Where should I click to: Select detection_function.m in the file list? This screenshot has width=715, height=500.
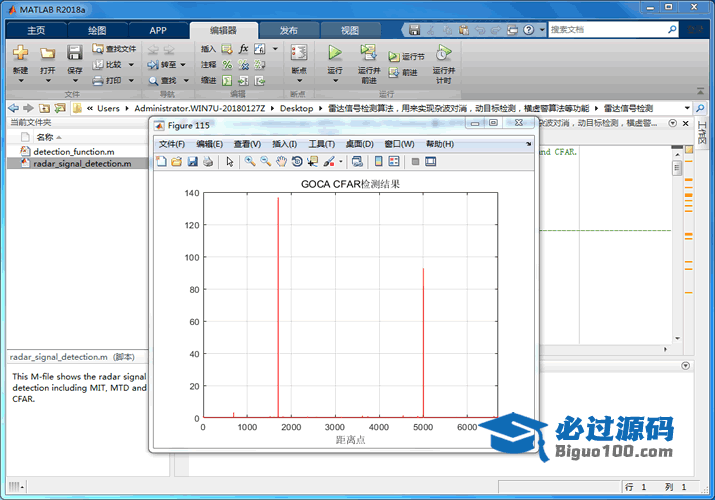[73, 151]
